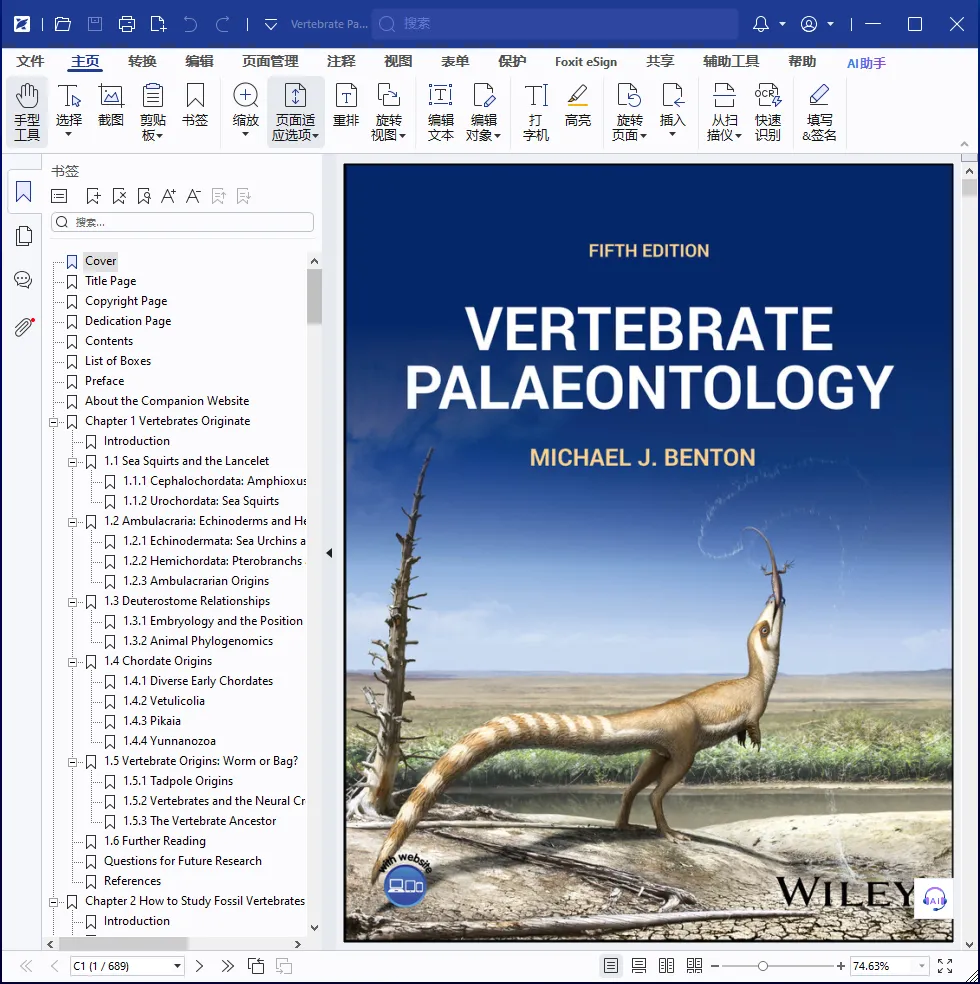Switch to Page Management (页面管理) tab
Screen dimensions: 980x984
[x=270, y=62]
